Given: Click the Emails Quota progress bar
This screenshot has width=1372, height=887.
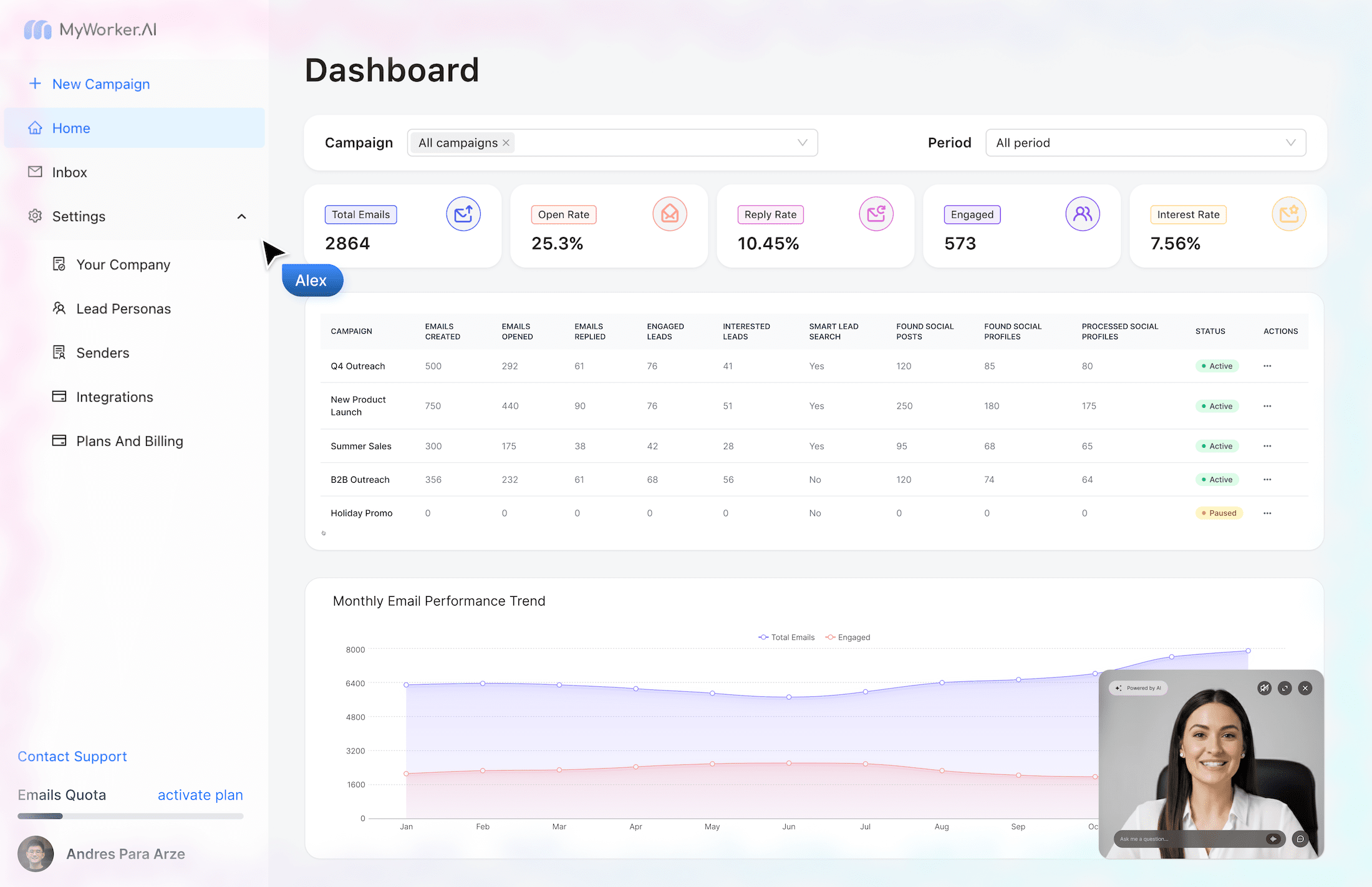Looking at the screenshot, I should (x=130, y=816).
